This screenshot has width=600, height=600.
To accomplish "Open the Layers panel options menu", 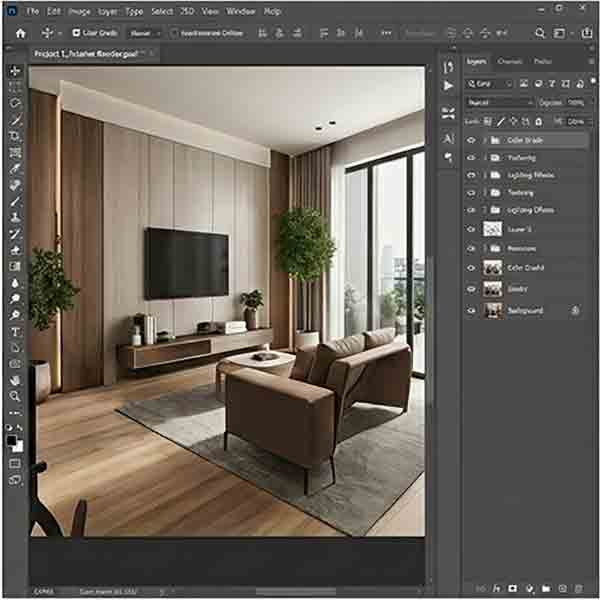I will (x=592, y=61).
